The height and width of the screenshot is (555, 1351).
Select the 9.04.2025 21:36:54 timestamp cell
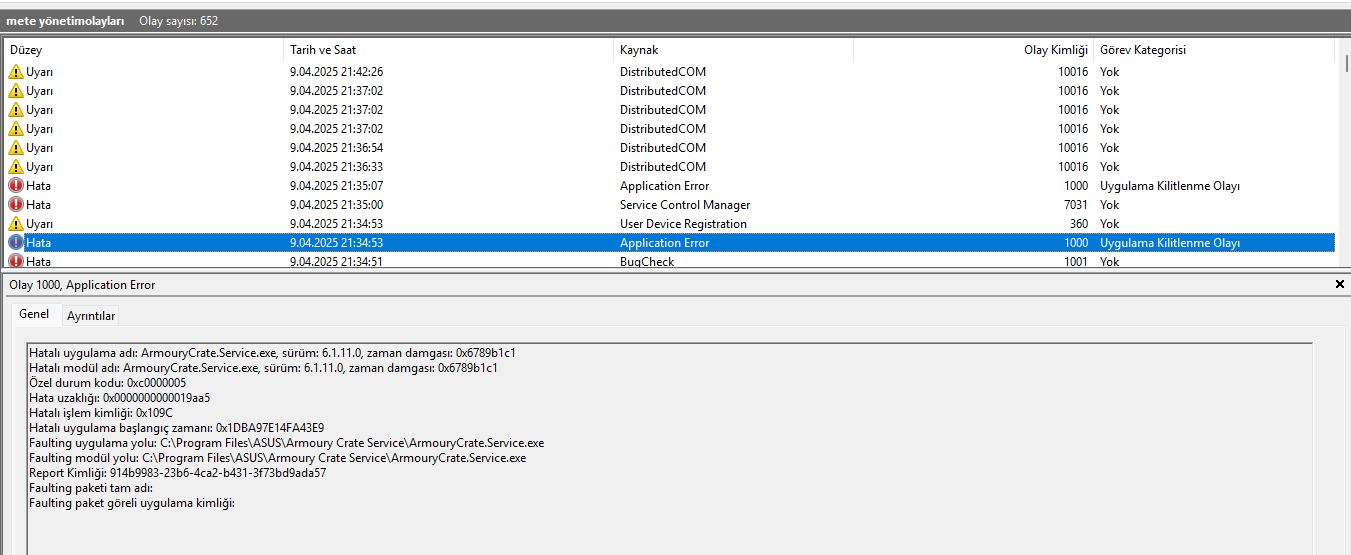pos(336,148)
